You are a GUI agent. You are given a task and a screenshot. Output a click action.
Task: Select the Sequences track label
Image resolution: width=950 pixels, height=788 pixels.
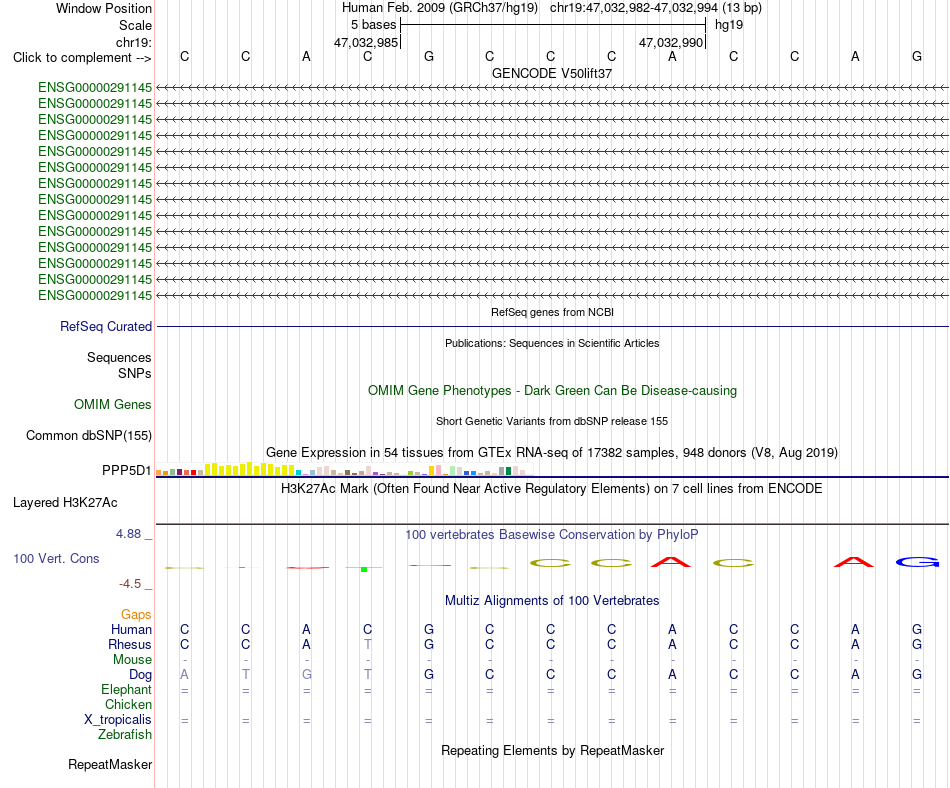[x=119, y=357]
